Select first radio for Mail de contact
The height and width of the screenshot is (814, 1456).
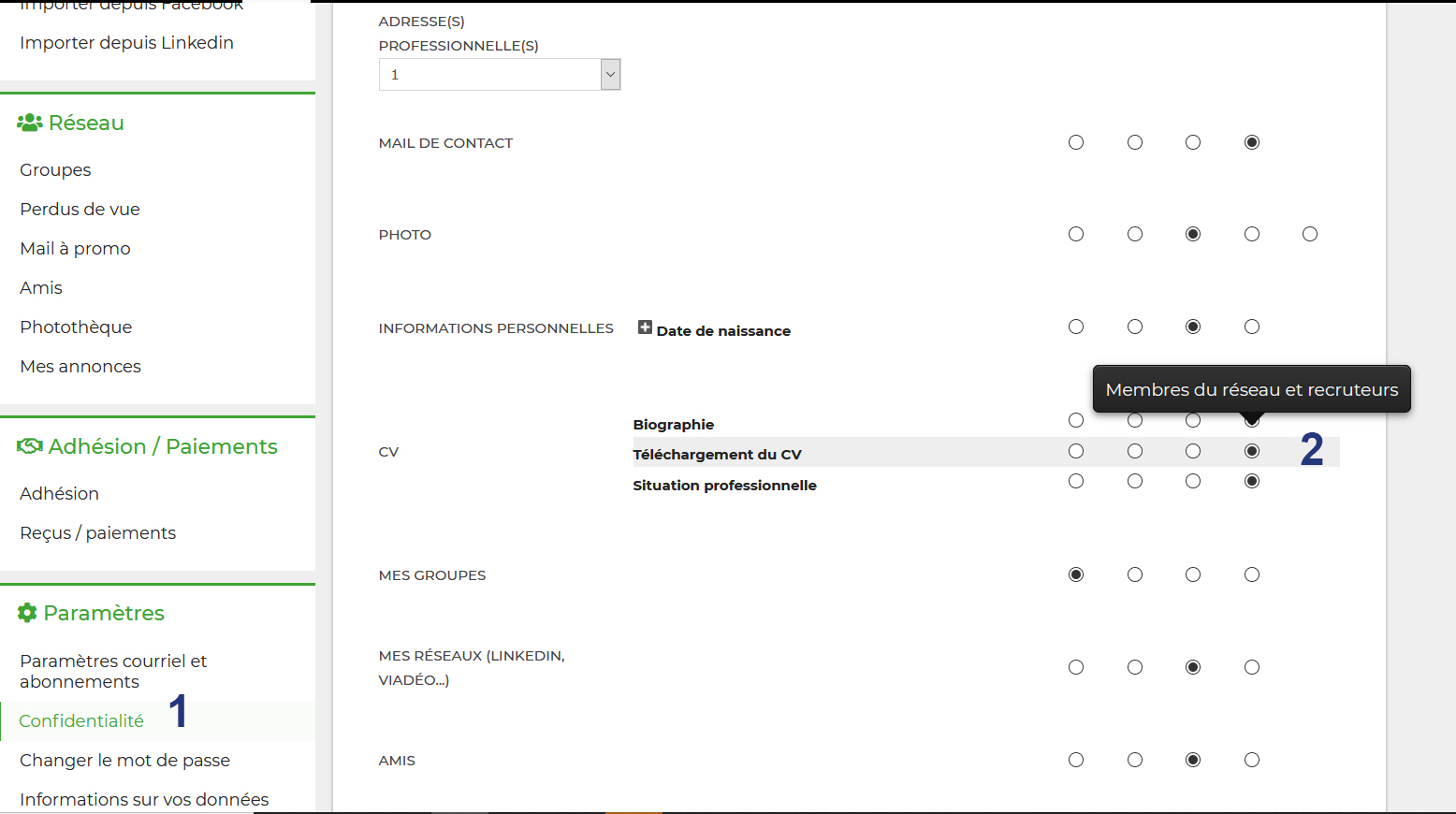(x=1076, y=142)
